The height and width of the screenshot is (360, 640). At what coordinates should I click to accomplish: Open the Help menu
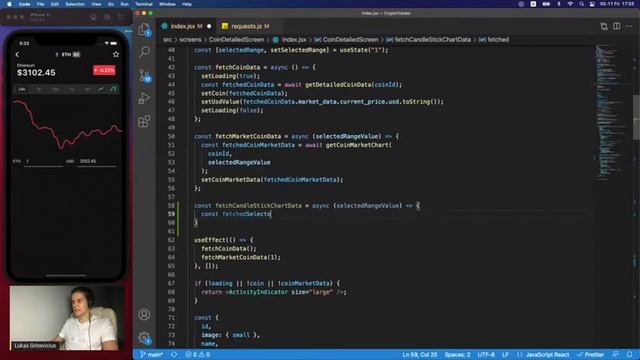187,4
